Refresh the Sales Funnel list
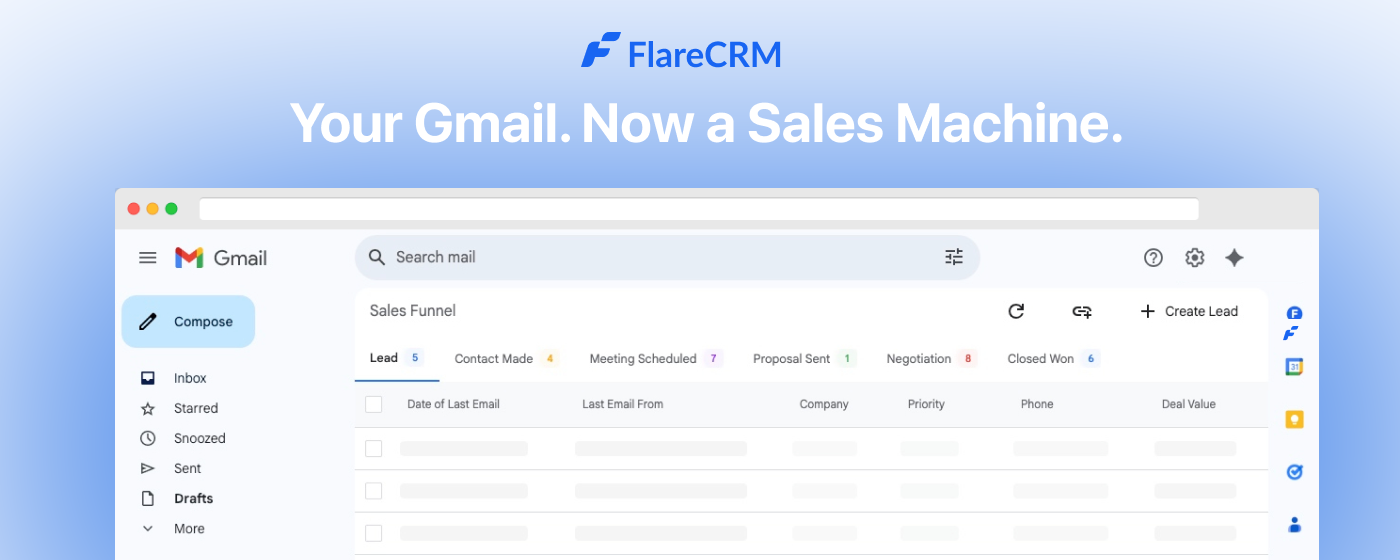This screenshot has height=560, width=1400. point(1016,311)
